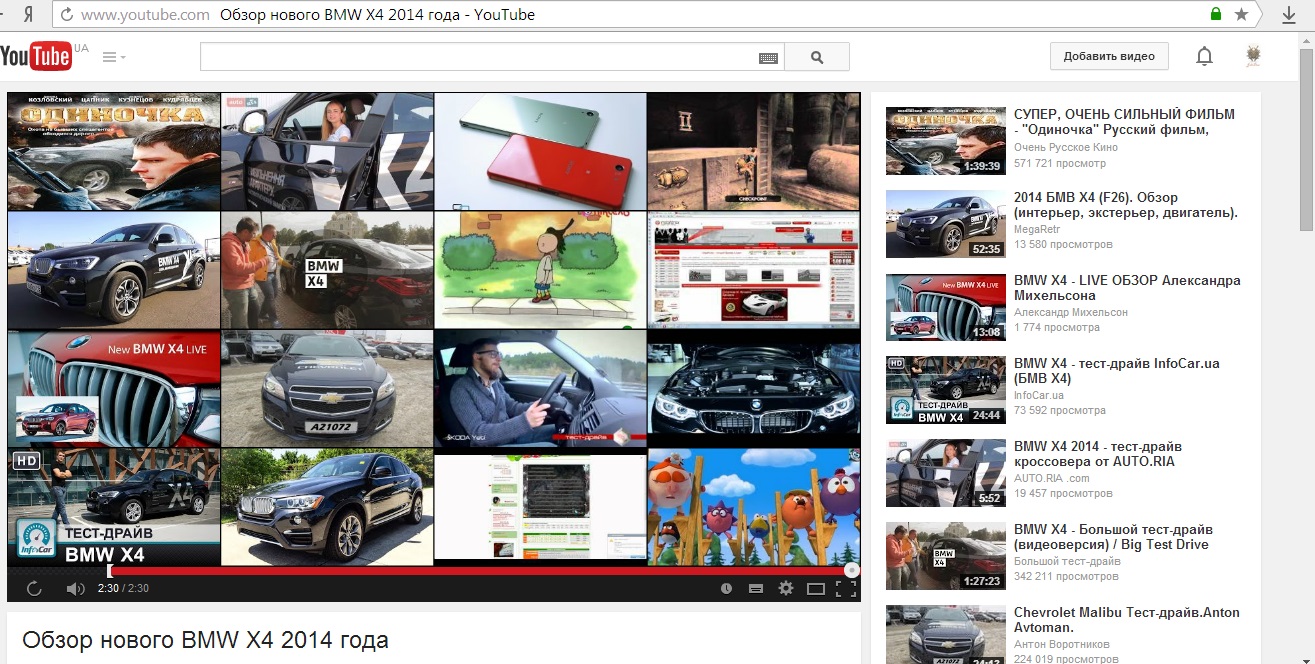Open the sidebar thumbnail with duration 52:35
The height and width of the screenshot is (664, 1315).
[946, 224]
